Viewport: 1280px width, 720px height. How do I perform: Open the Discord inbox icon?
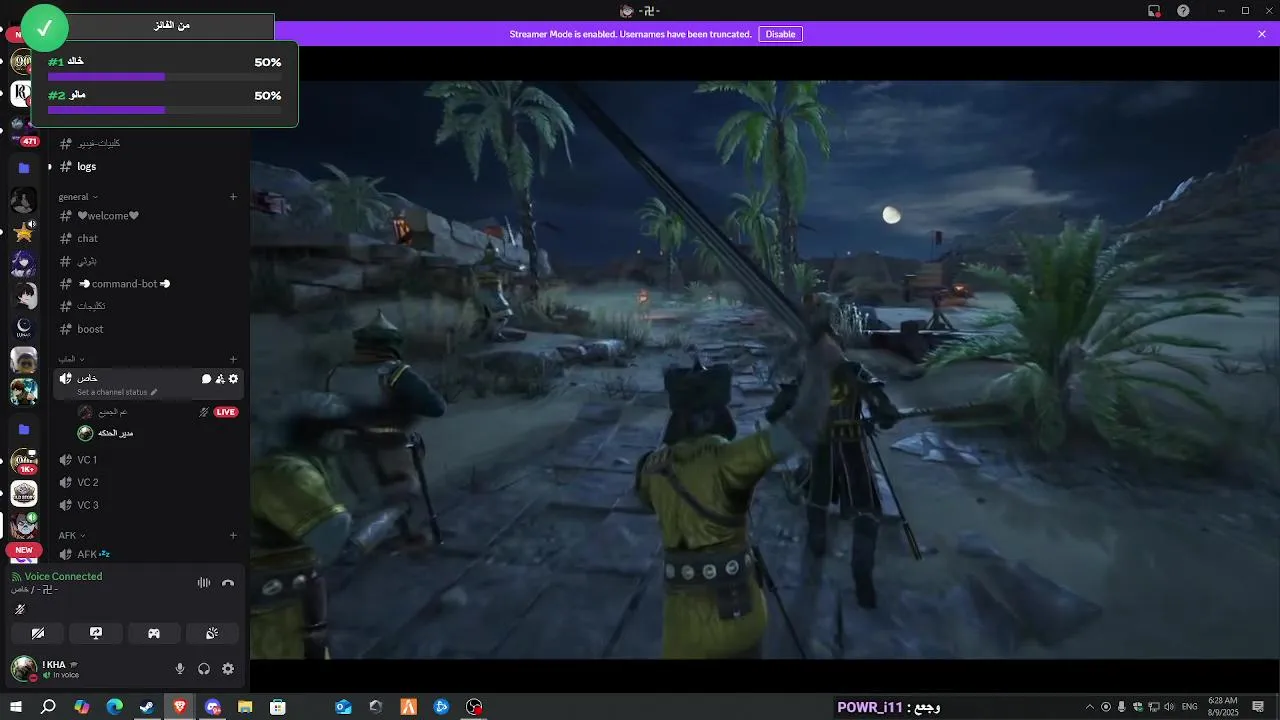click(1154, 11)
